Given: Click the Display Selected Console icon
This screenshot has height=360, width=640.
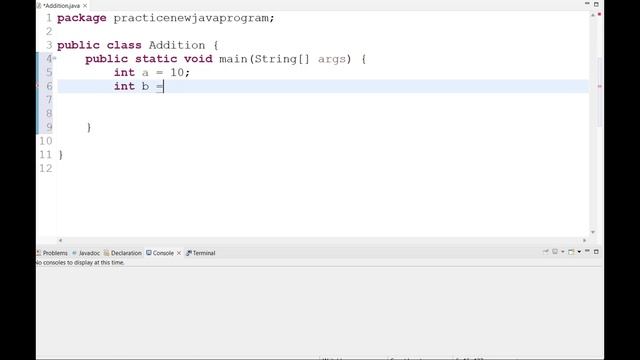Looking at the screenshot, I should (x=555, y=252).
